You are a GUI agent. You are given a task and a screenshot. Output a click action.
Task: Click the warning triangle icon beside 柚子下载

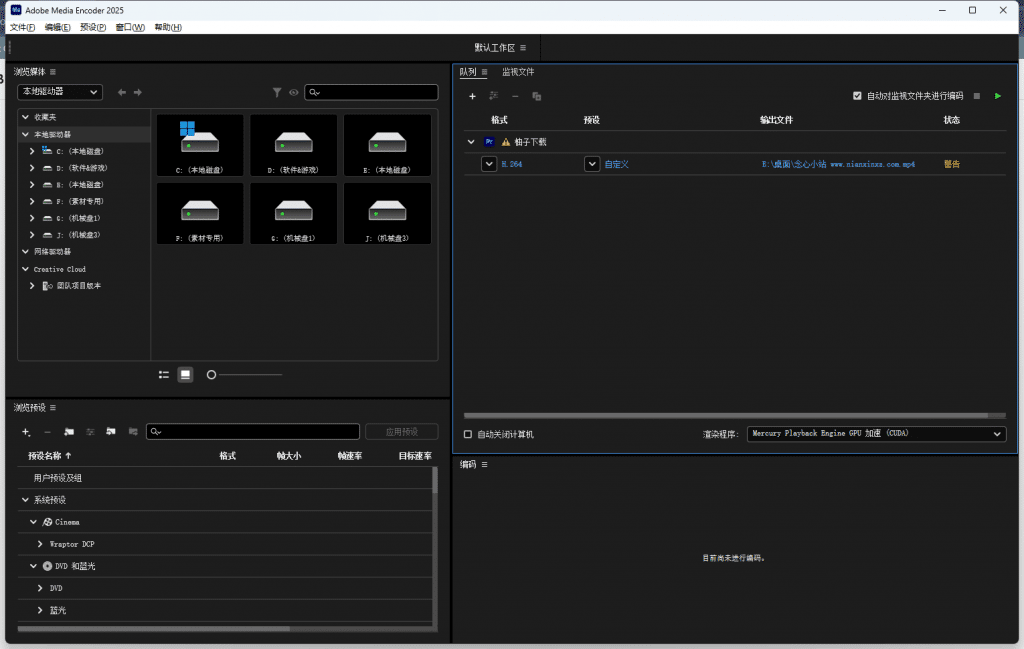click(505, 142)
